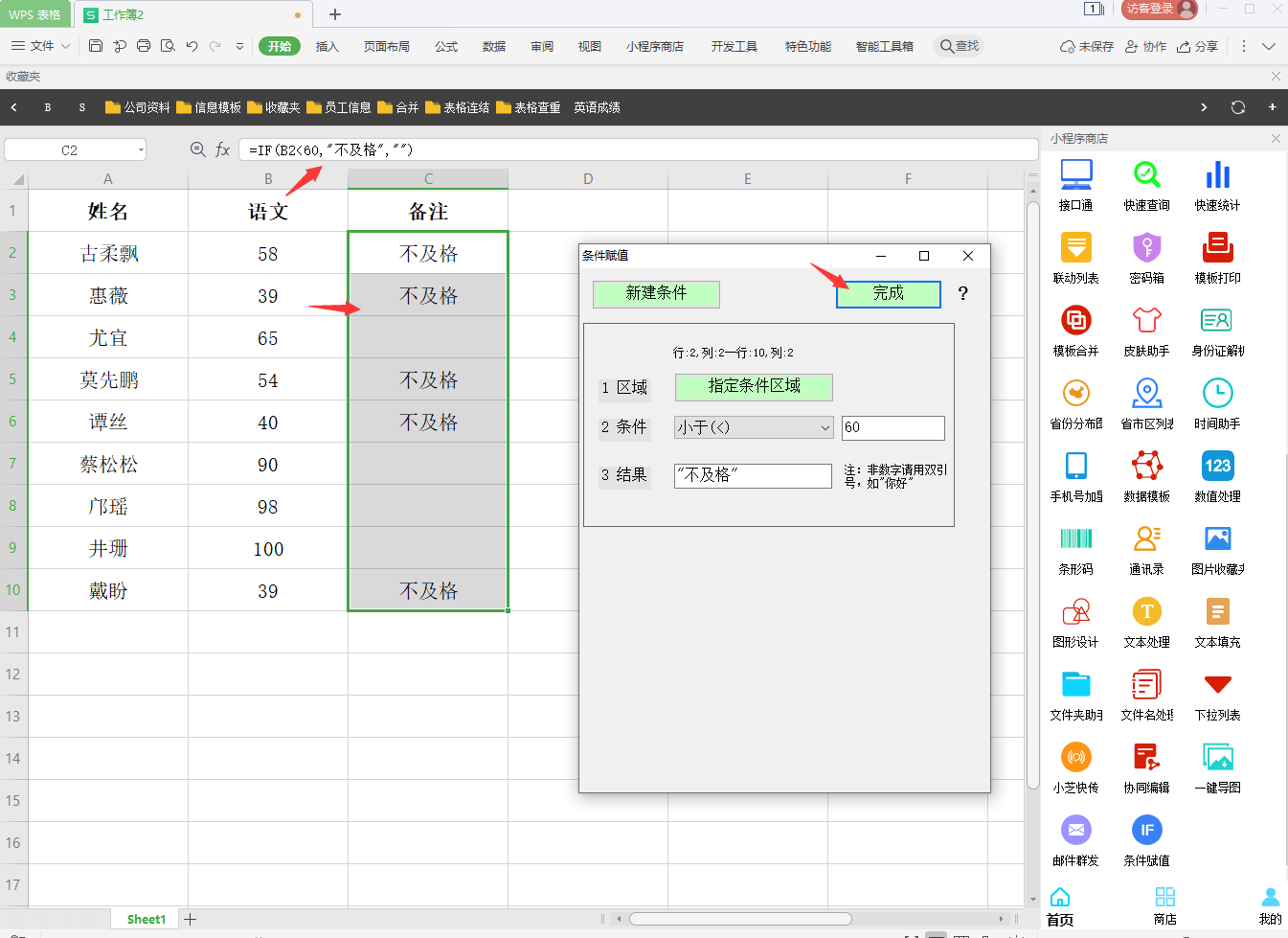
Task: Add a new sheet with plus button
Action: [191, 919]
